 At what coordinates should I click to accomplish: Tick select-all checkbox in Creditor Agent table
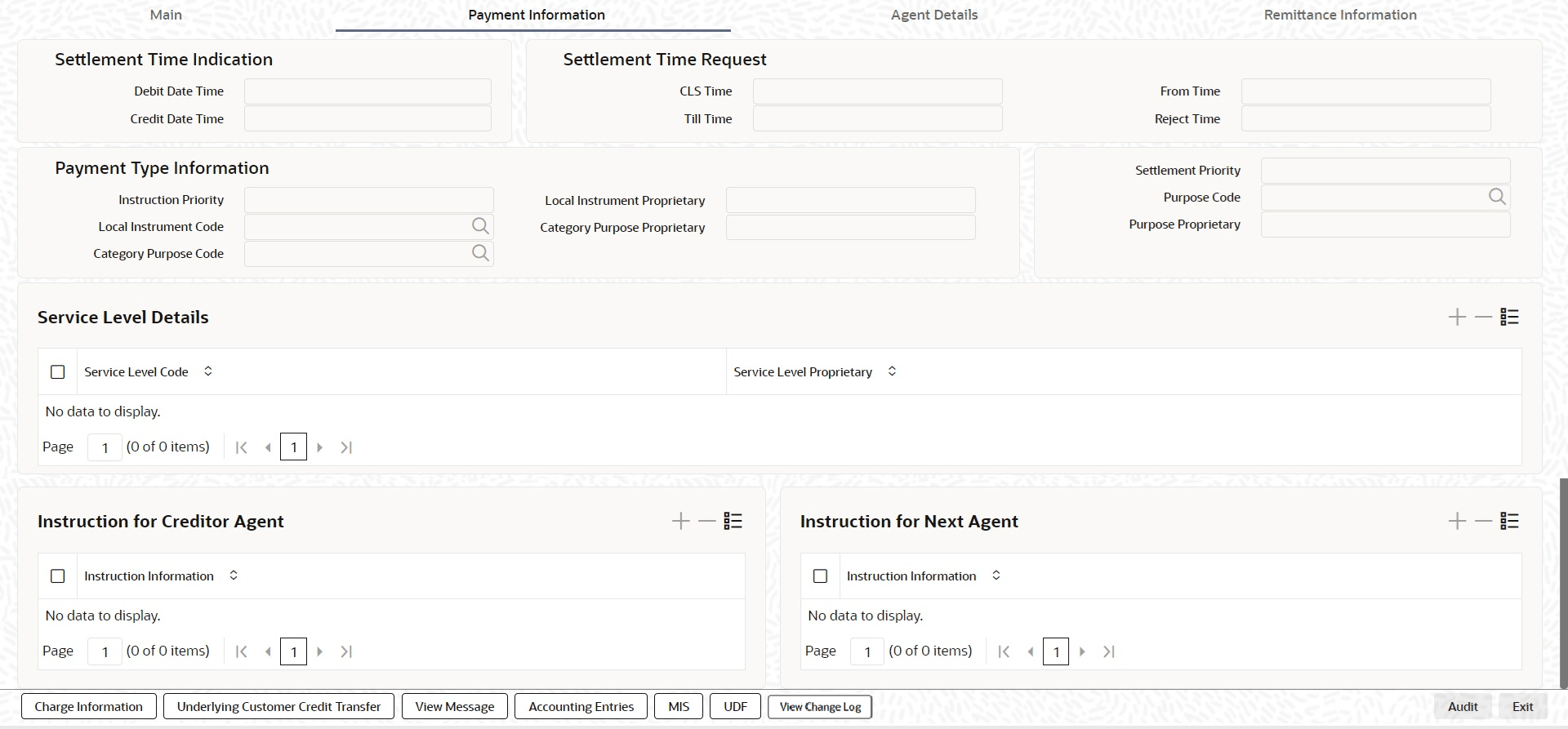pyautogui.click(x=58, y=576)
